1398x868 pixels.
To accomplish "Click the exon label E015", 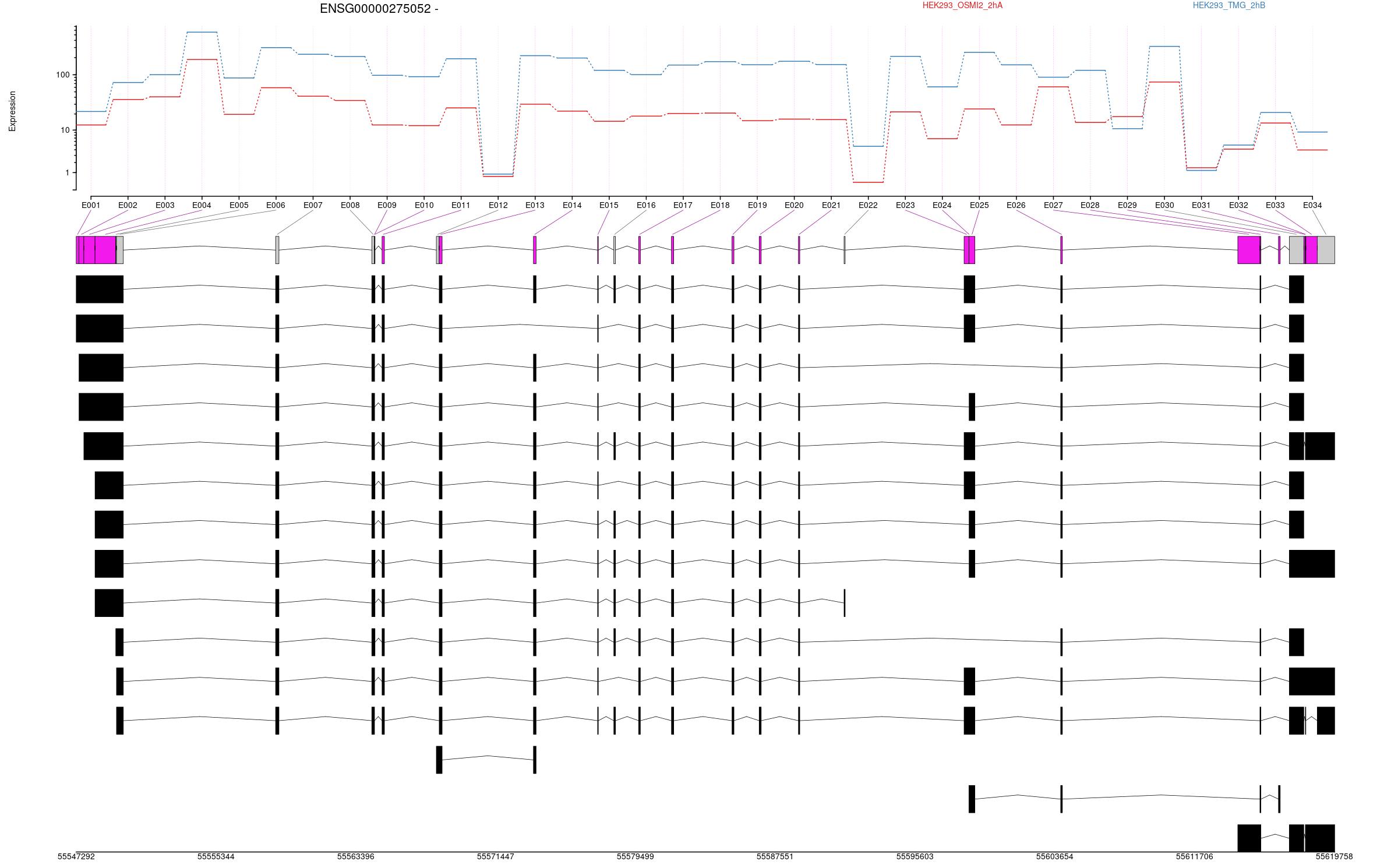I will tap(609, 205).
